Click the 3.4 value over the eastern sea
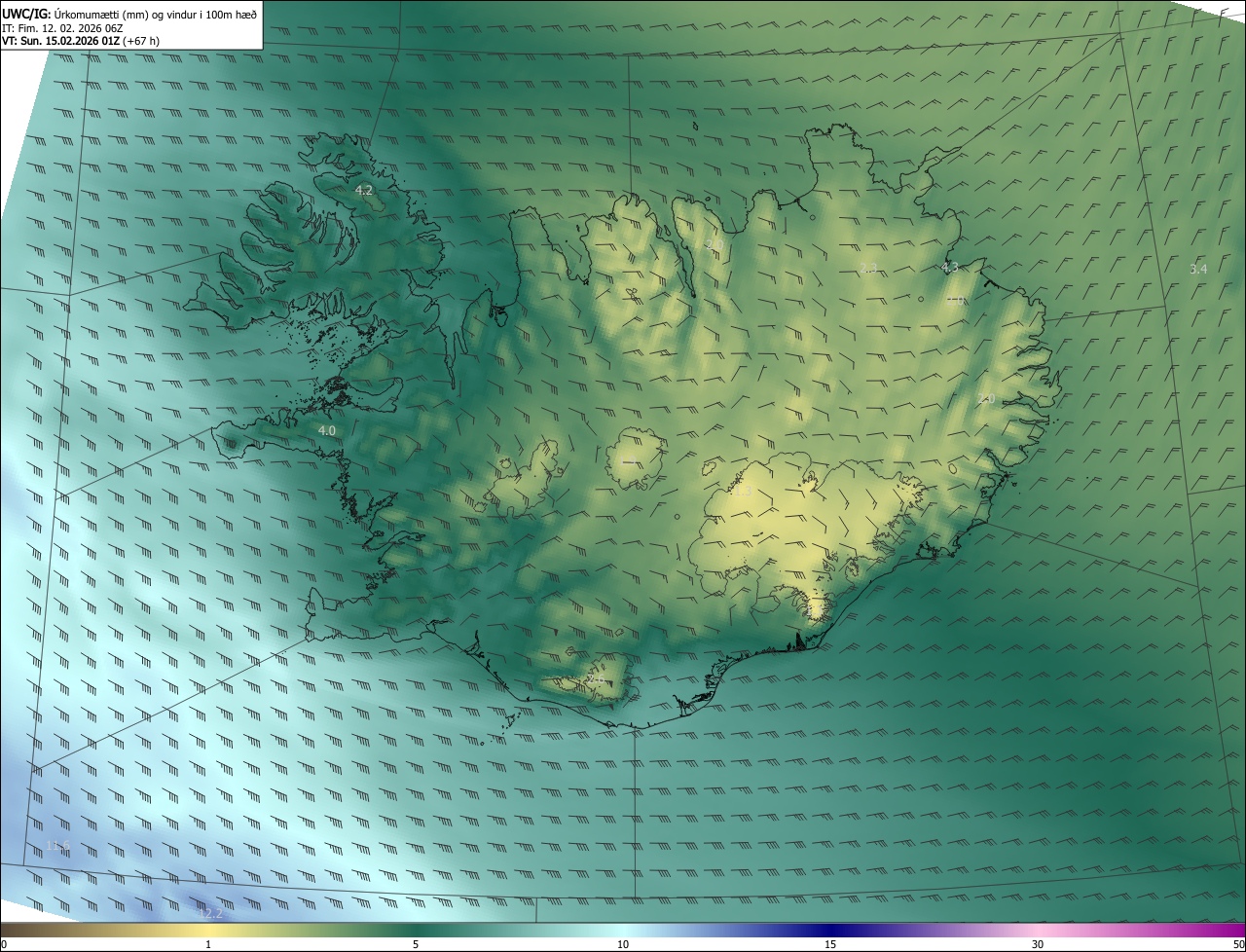This screenshot has height=952, width=1246. click(1198, 269)
